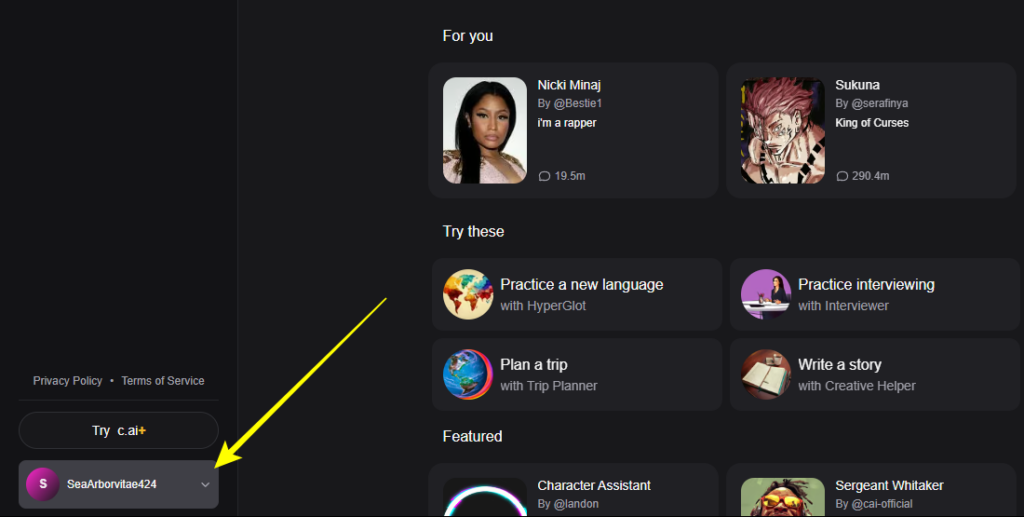1024x517 pixels.
Task: Open the Sergeant Whitaker avatar
Action: [x=782, y=497]
